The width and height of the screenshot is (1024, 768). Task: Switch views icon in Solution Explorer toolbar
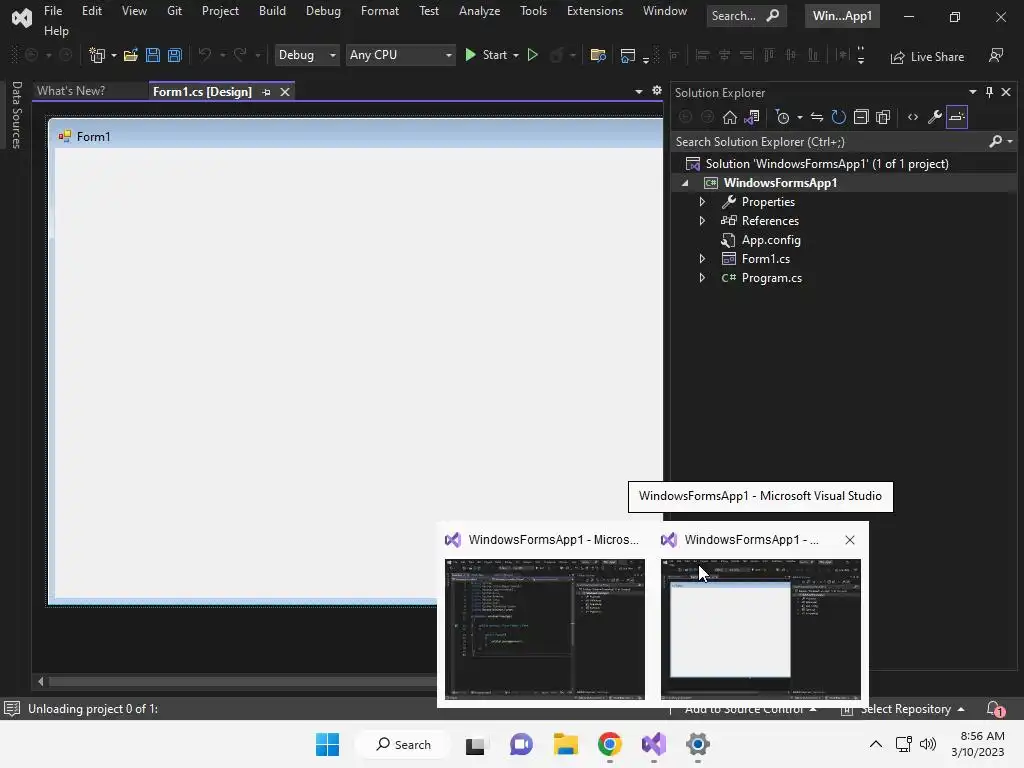752,117
